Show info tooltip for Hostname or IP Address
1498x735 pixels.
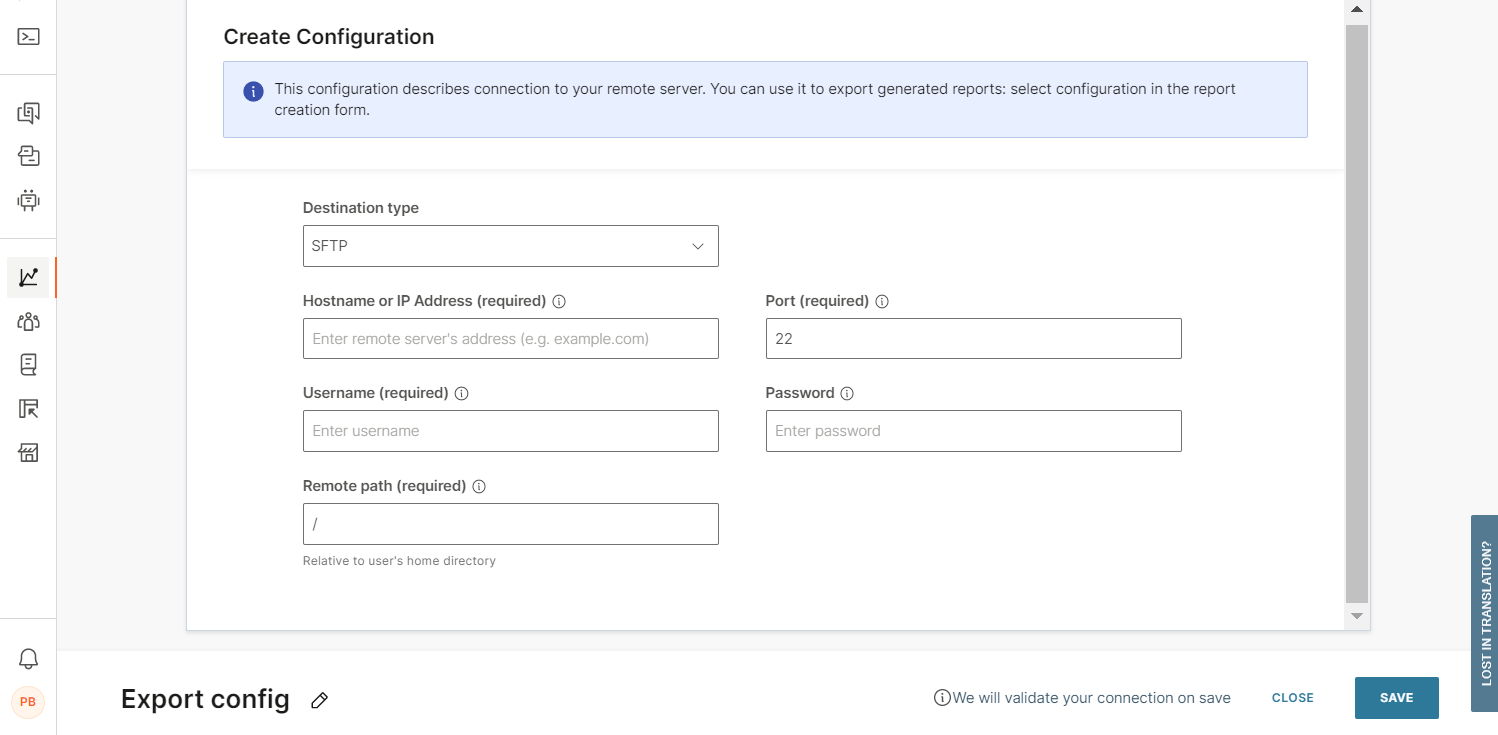click(559, 301)
